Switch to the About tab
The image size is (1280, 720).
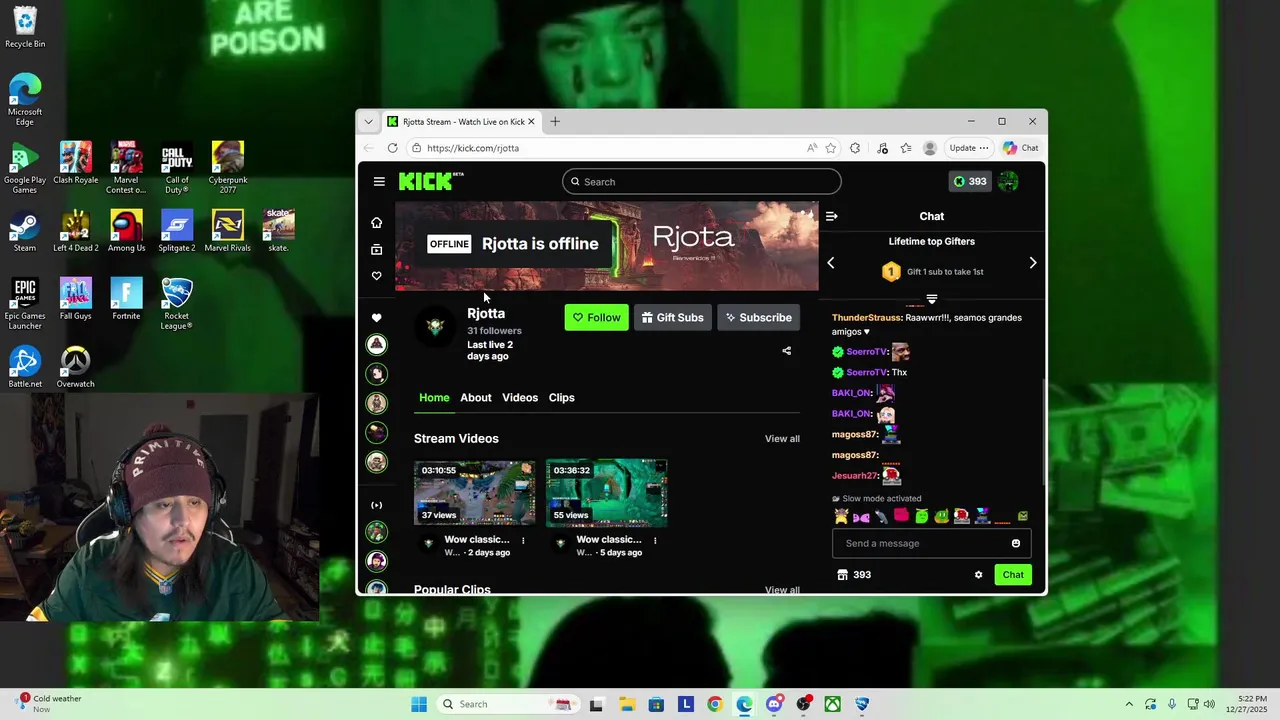(x=476, y=398)
